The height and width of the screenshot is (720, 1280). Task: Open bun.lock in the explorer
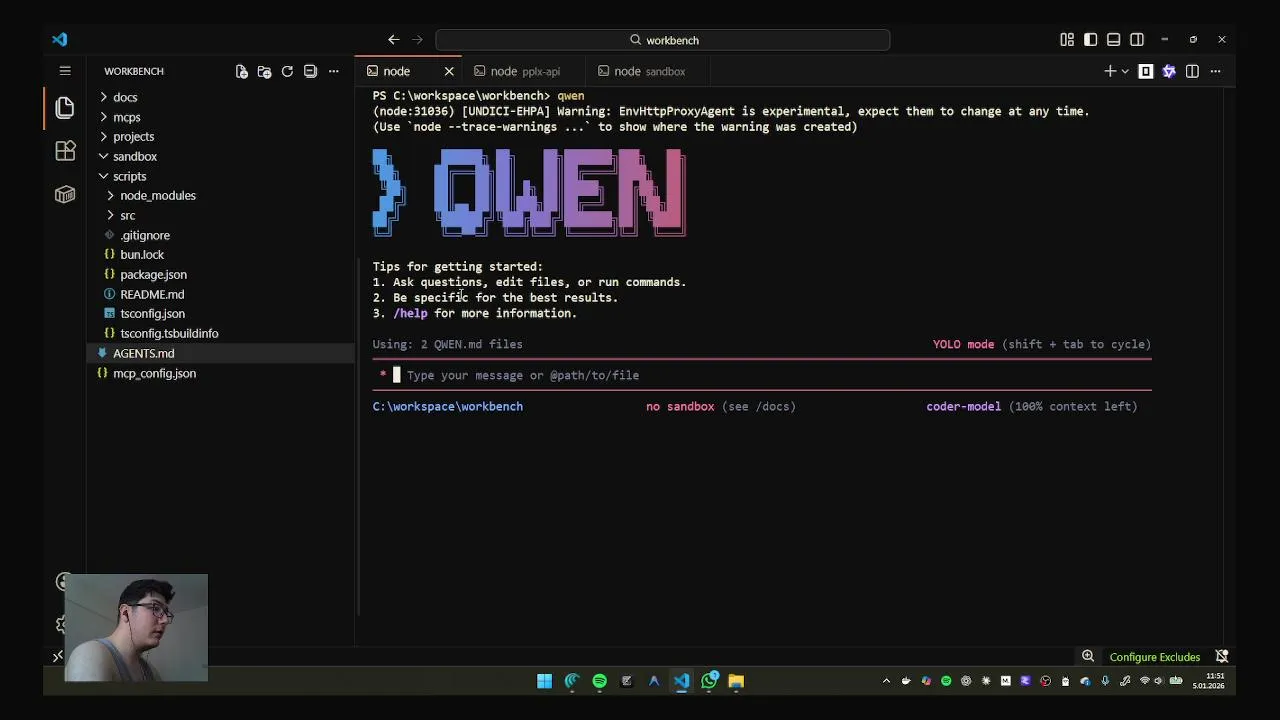[142, 254]
